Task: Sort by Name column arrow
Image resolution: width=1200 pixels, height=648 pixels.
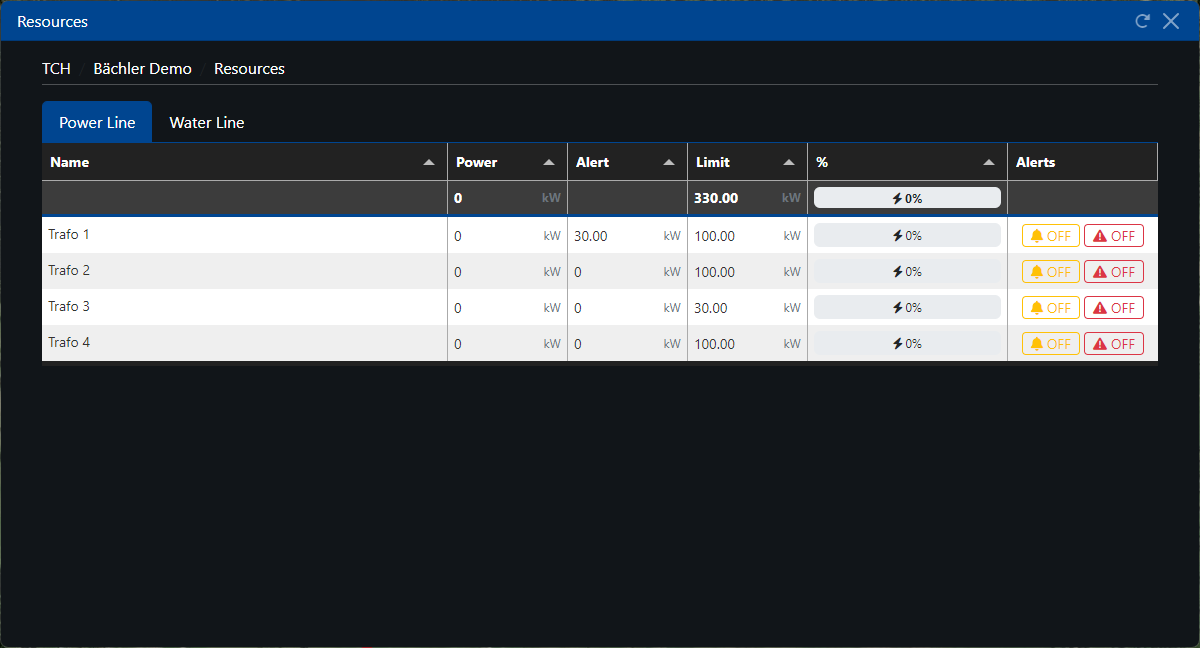Action: [429, 162]
